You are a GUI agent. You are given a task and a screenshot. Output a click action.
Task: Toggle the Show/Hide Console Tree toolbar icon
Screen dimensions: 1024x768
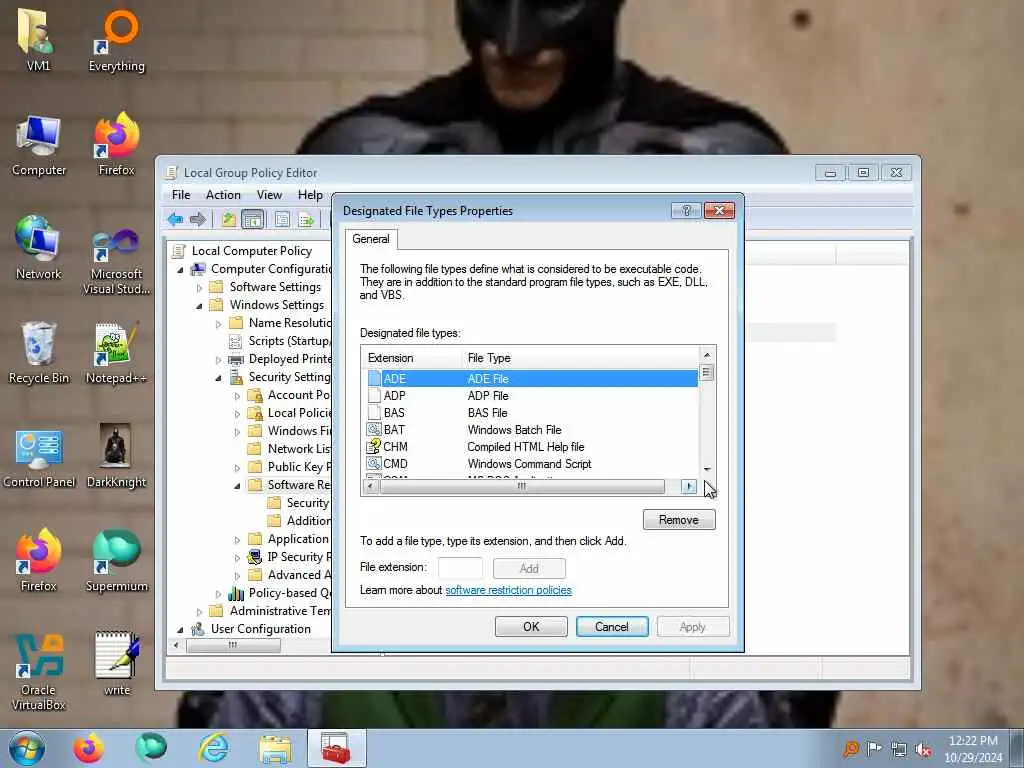252,219
